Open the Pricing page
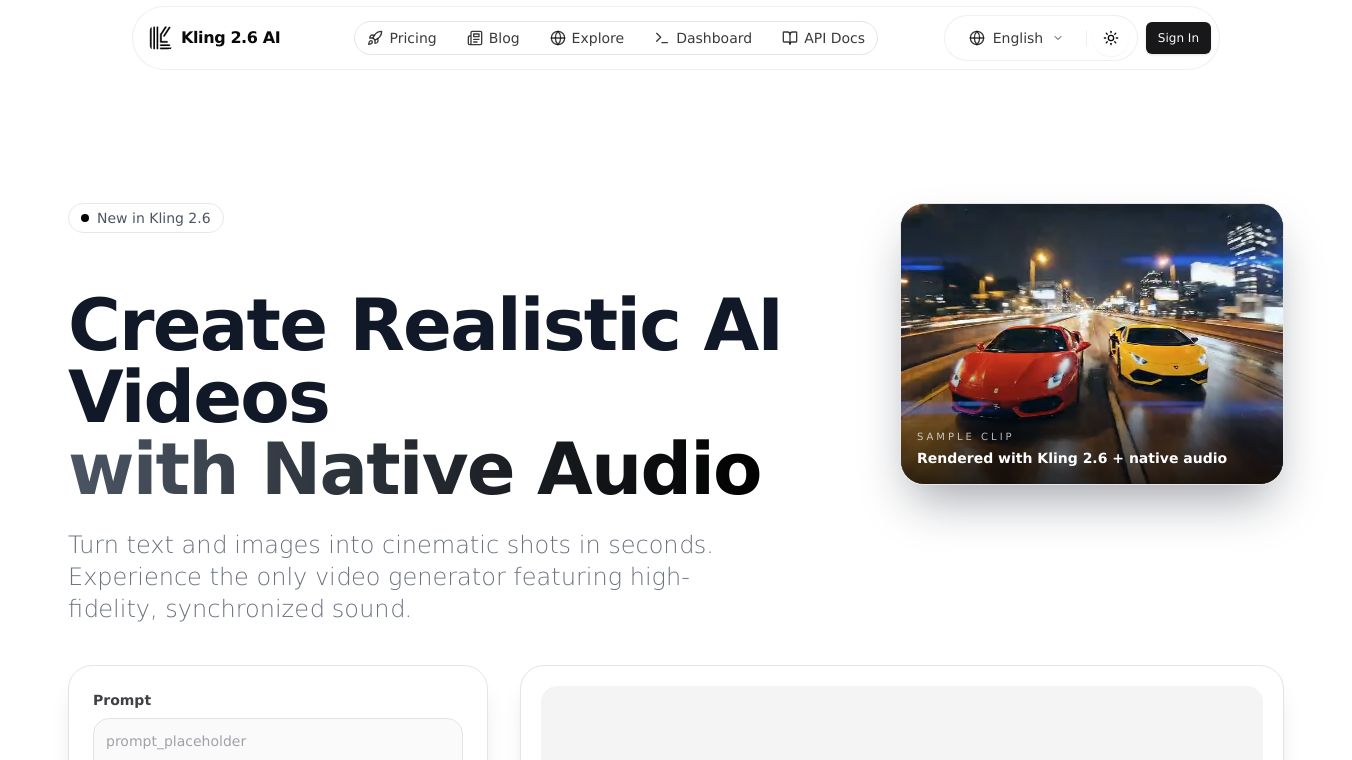 (402, 38)
